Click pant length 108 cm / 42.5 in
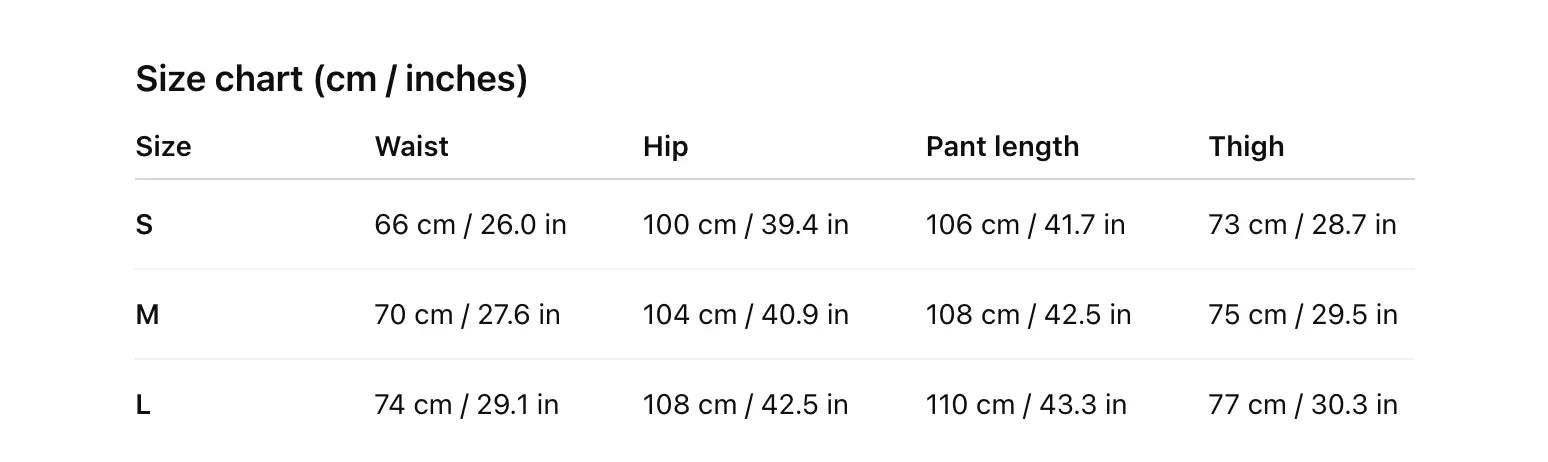The width and height of the screenshot is (1548, 462). 1028,315
